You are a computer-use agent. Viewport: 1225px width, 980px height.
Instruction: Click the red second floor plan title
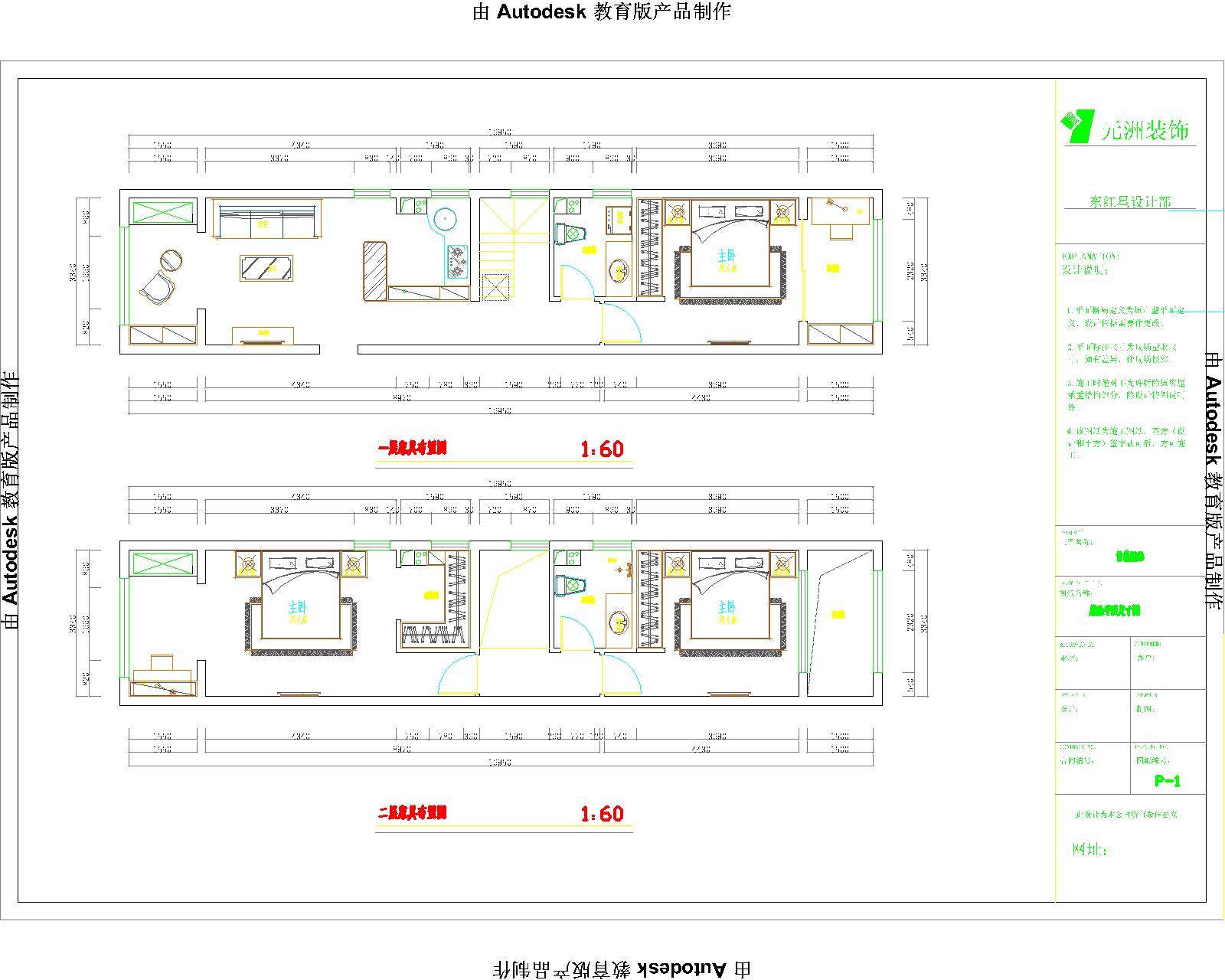tap(412, 813)
